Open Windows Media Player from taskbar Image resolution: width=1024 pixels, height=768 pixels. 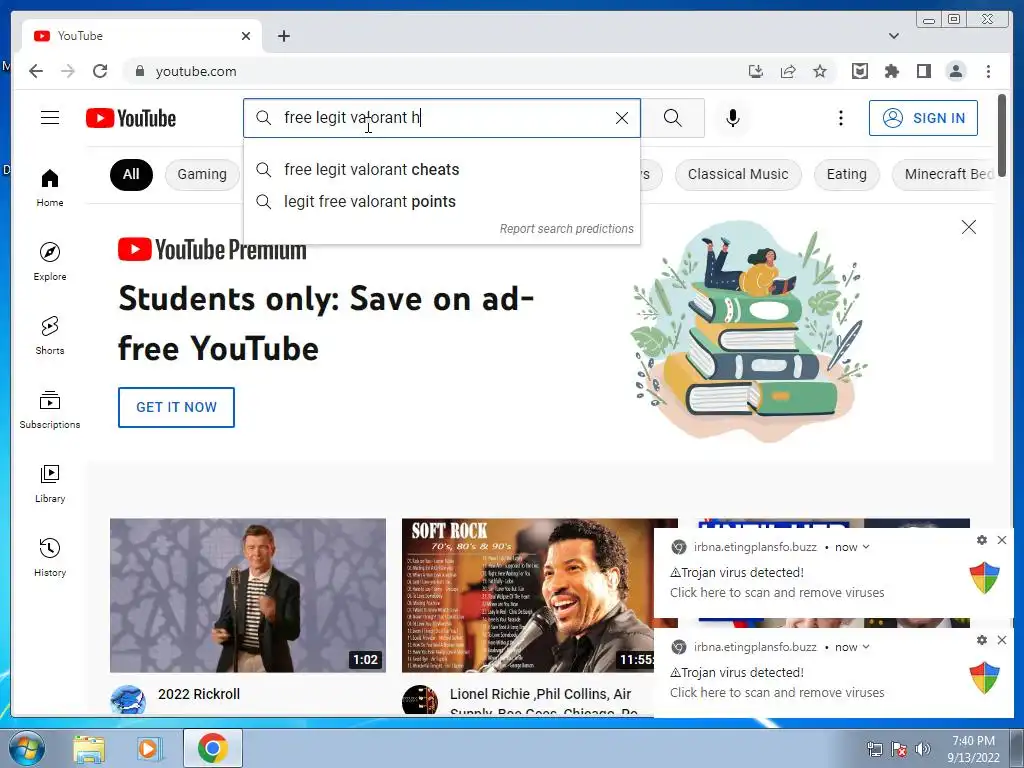(148, 748)
